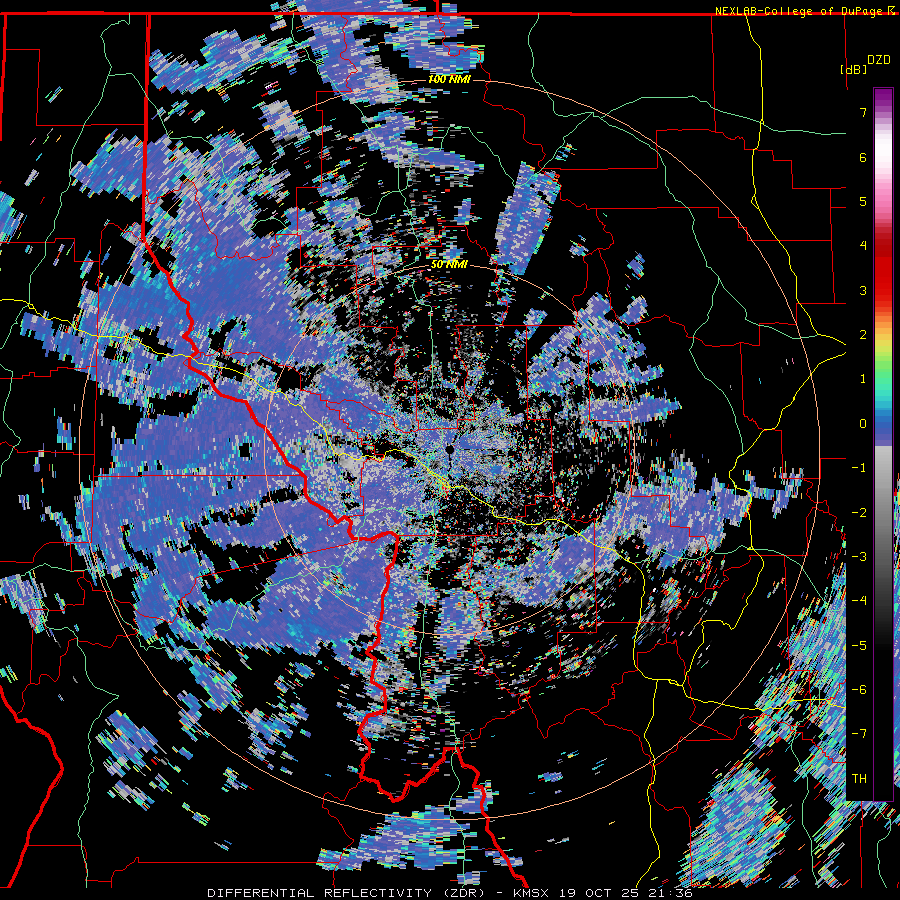Click legend value -7 on color scale

coord(859,734)
